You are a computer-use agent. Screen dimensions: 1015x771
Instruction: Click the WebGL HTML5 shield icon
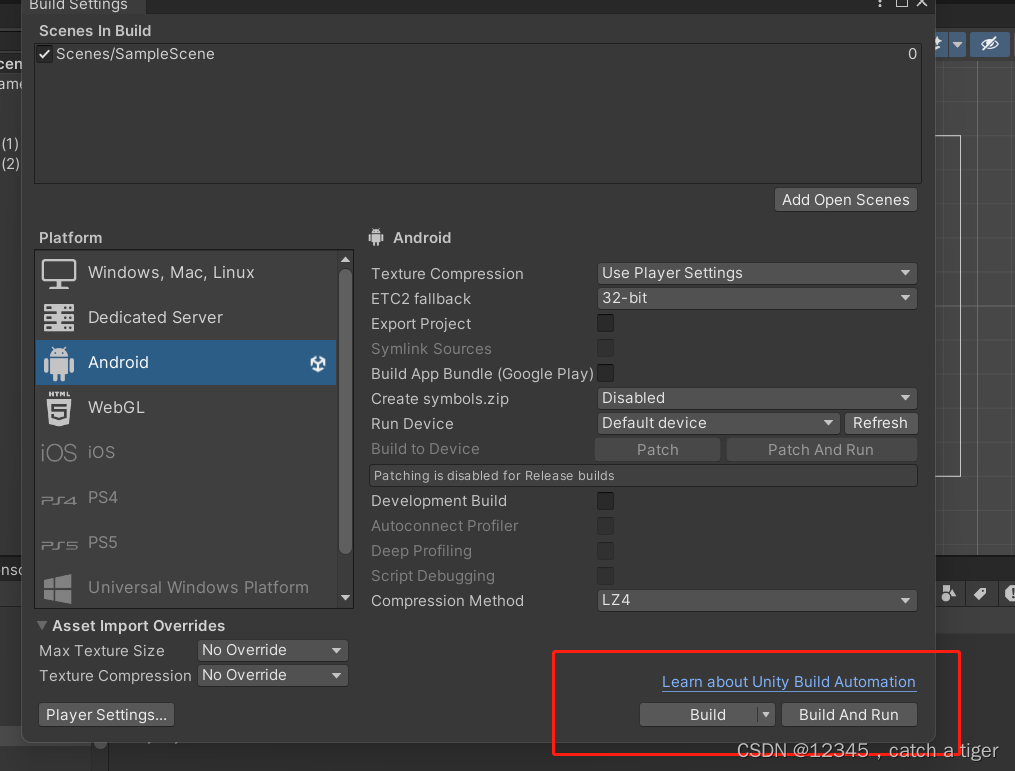(x=59, y=408)
